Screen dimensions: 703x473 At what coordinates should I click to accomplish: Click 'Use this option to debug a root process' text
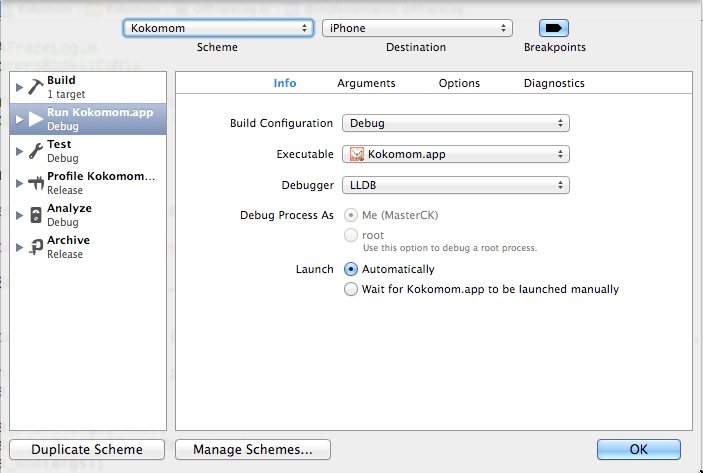[450, 248]
